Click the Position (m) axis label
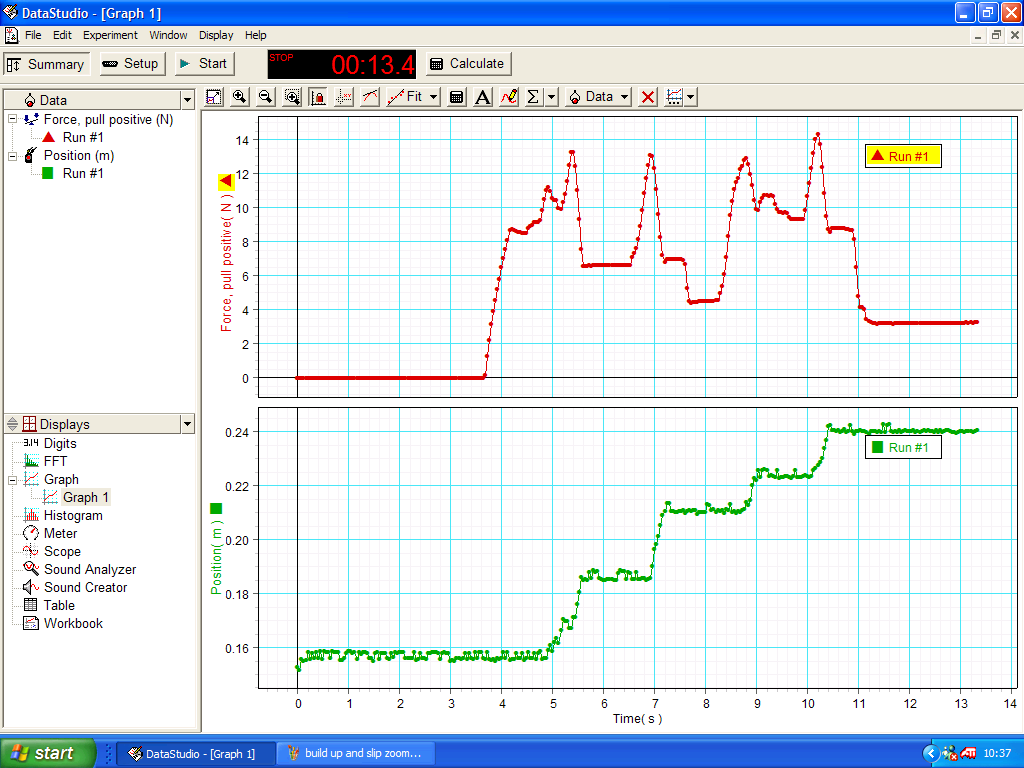This screenshot has height=768, width=1024. point(216,557)
